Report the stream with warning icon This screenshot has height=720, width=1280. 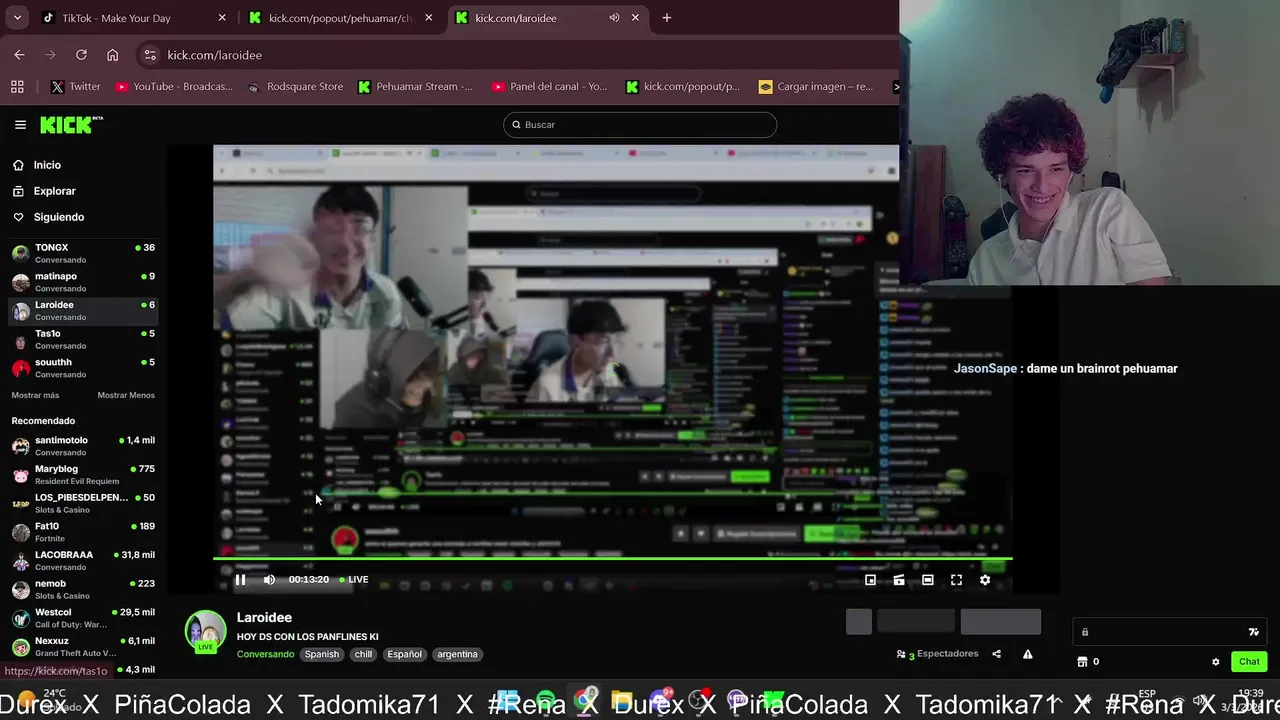tap(1027, 654)
